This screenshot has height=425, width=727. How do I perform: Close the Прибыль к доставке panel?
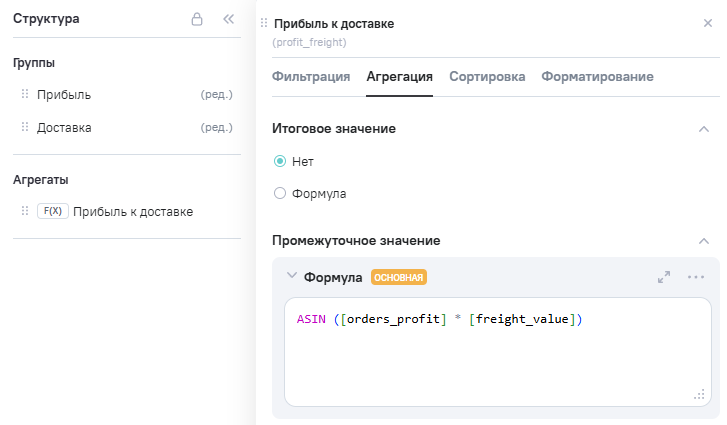[708, 23]
